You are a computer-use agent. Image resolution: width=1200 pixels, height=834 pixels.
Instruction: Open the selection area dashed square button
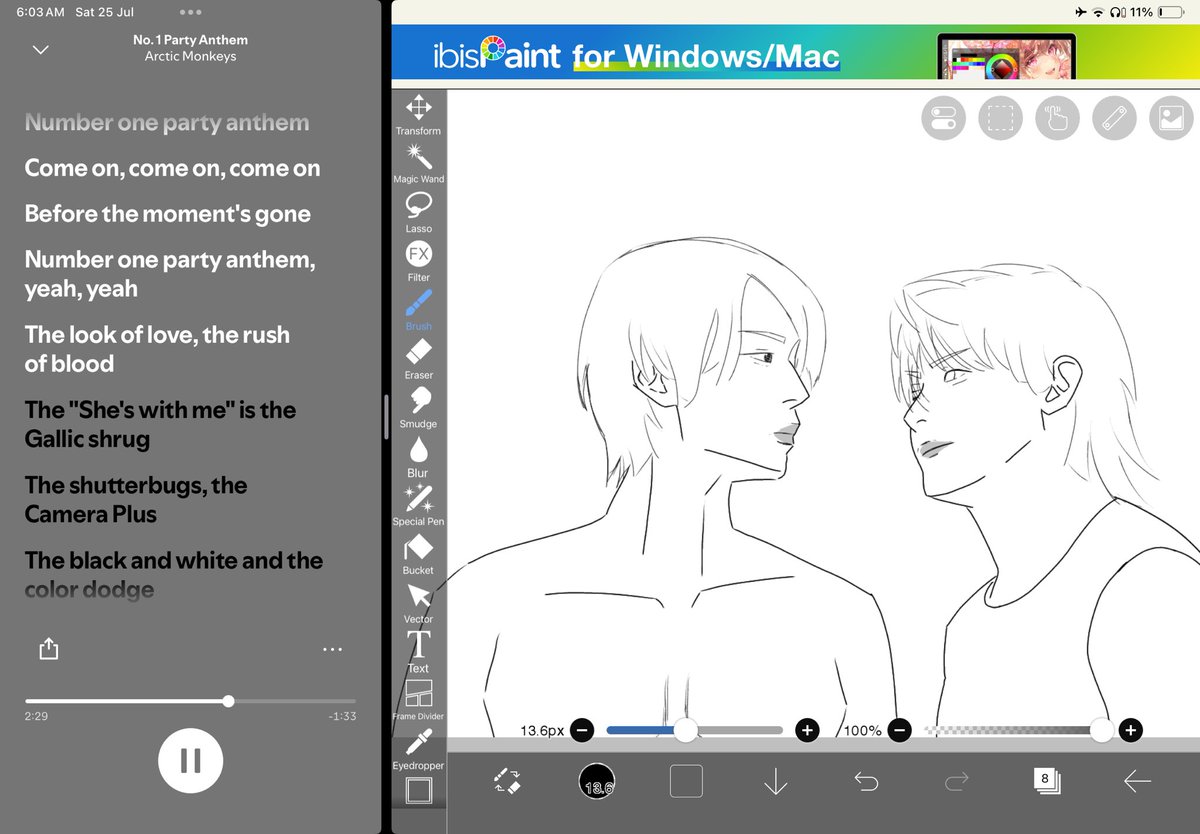point(1000,118)
